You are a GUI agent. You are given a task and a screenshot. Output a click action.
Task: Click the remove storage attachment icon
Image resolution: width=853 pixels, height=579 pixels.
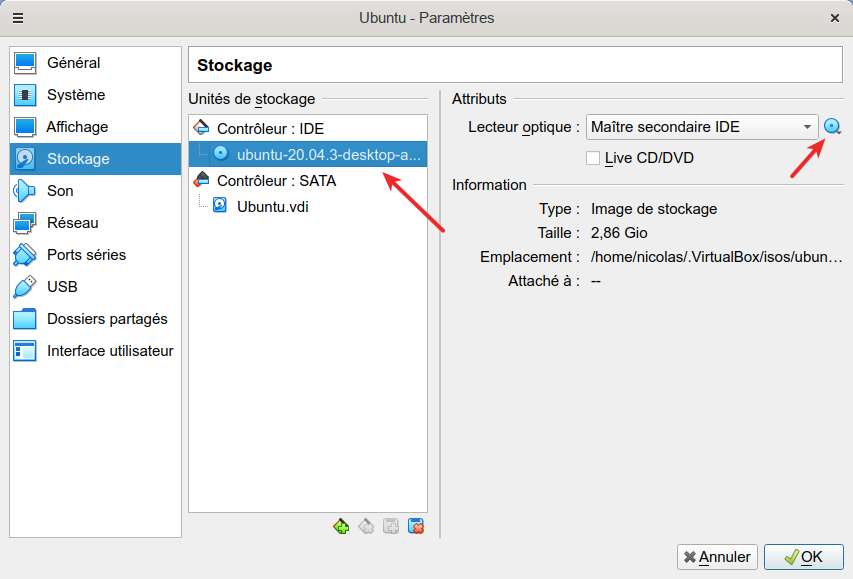point(417,527)
